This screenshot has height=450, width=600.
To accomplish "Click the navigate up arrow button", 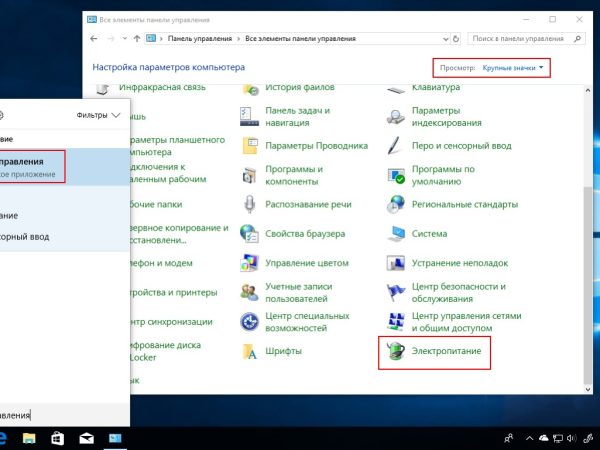I will 136,38.
